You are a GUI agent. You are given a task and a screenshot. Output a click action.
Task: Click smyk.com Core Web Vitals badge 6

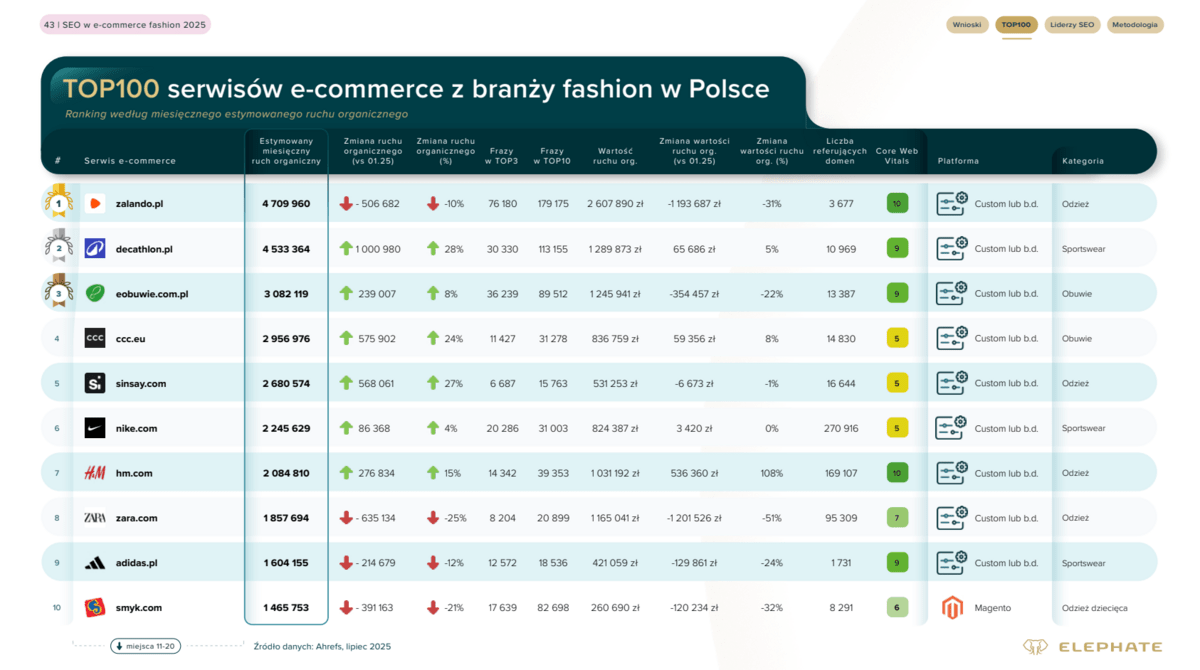(x=897, y=607)
